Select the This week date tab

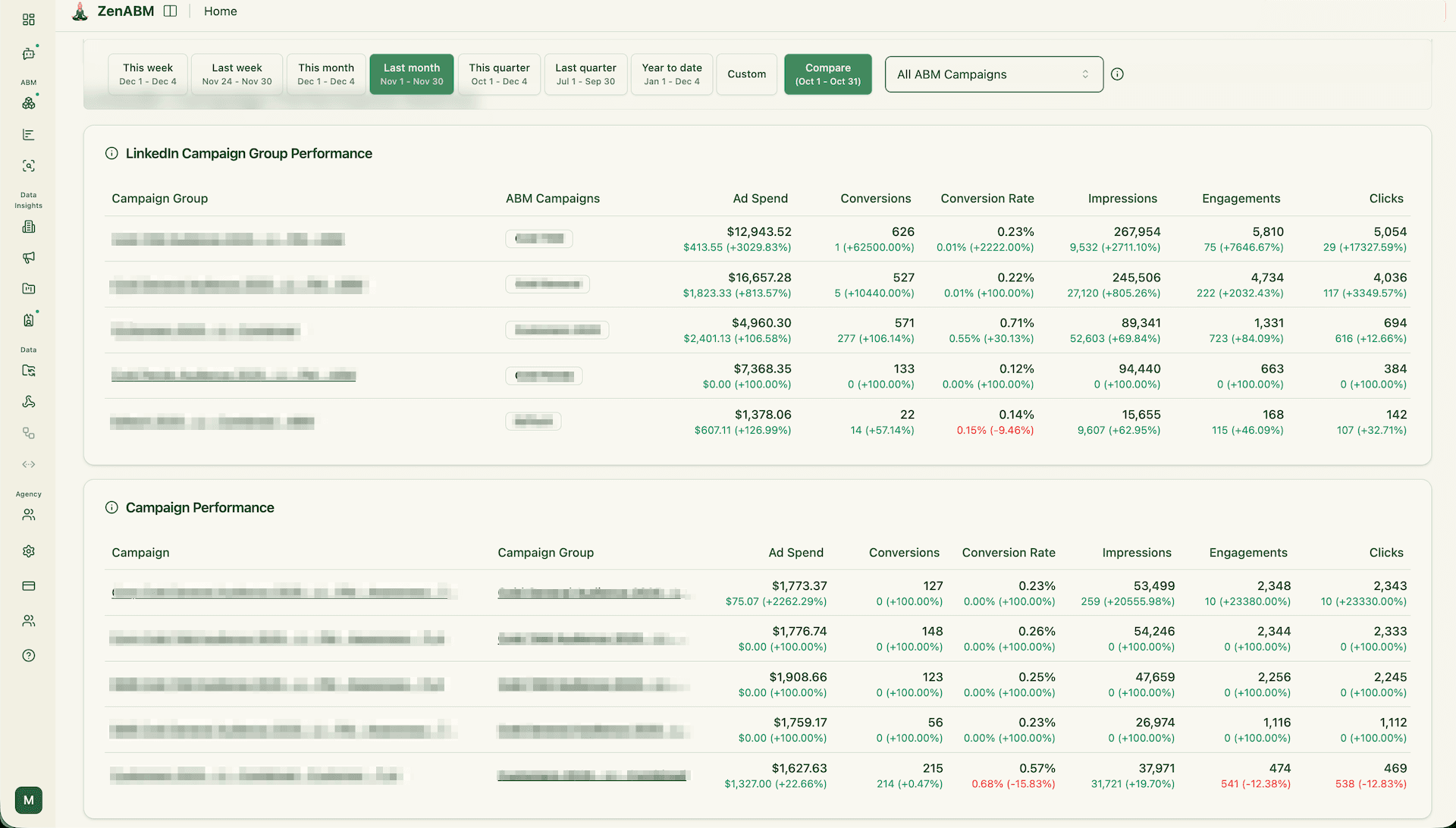pos(148,74)
